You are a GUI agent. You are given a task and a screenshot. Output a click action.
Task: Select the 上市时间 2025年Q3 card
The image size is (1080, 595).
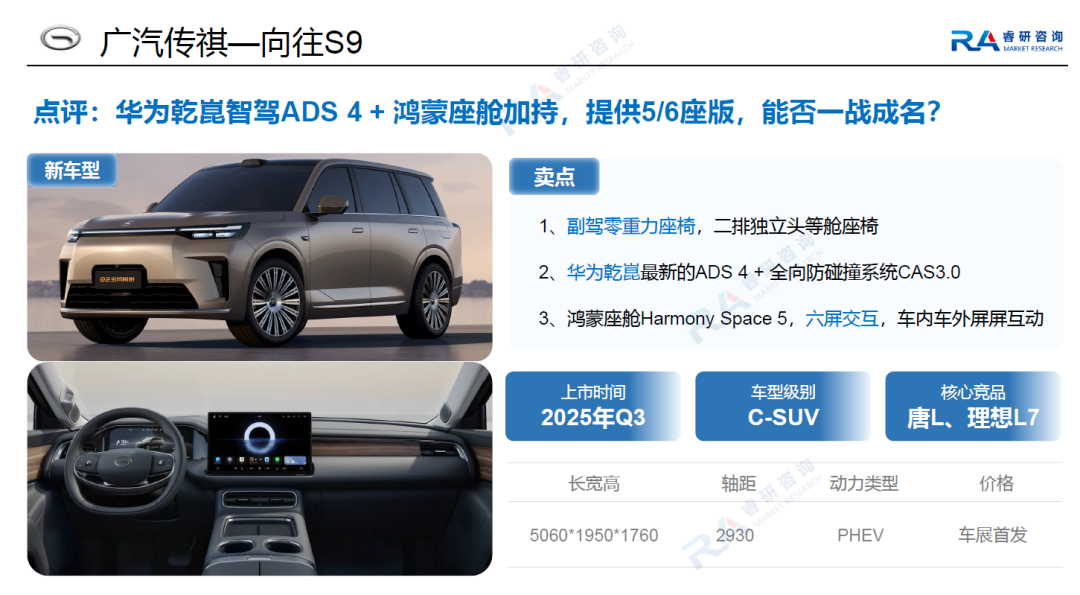(x=593, y=406)
